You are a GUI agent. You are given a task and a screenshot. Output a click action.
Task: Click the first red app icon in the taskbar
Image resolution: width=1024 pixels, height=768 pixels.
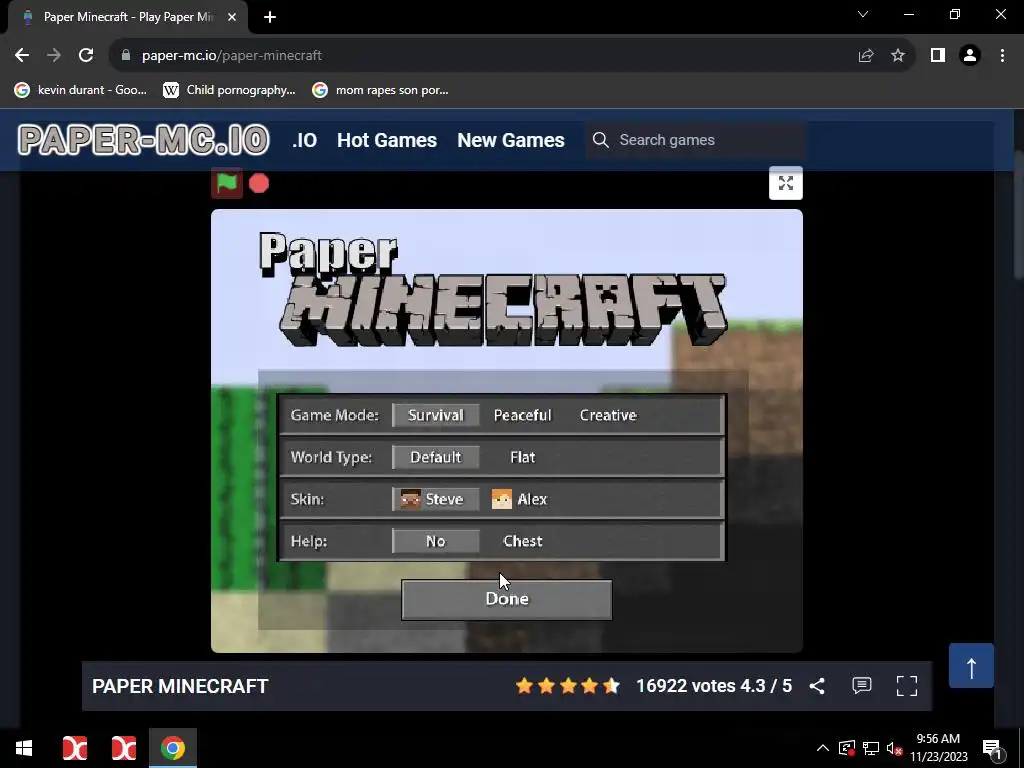(x=74, y=748)
